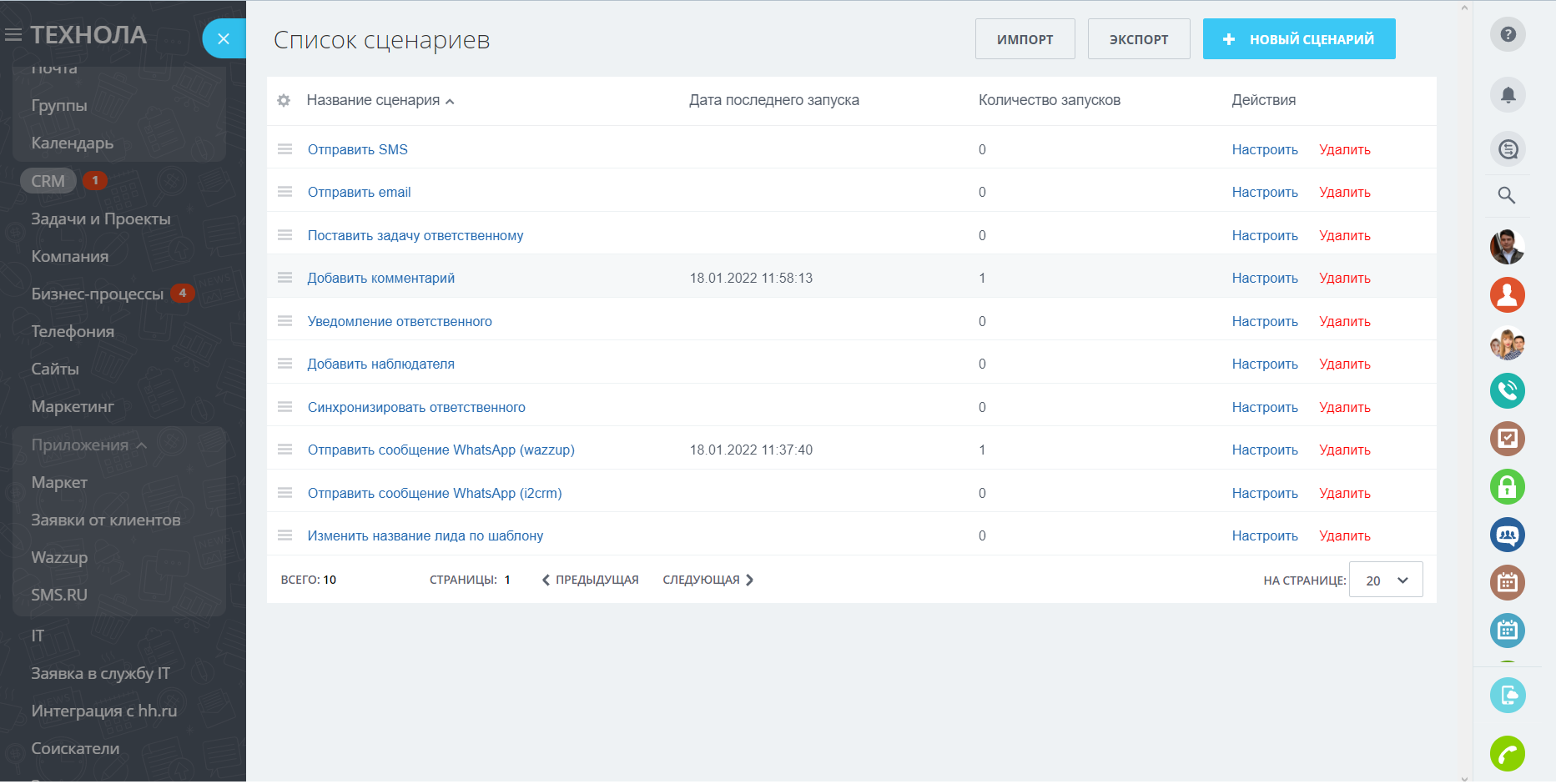Viewport: 1556px width, 784px height.
Task: Click the teal phone calls icon
Action: point(1507,390)
